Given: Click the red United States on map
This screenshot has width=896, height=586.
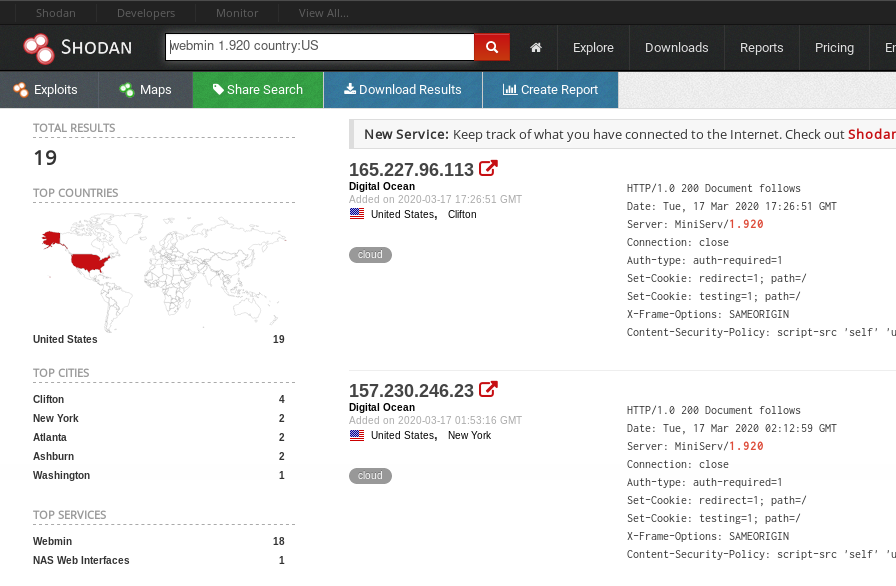Looking at the screenshot, I should [x=90, y=262].
